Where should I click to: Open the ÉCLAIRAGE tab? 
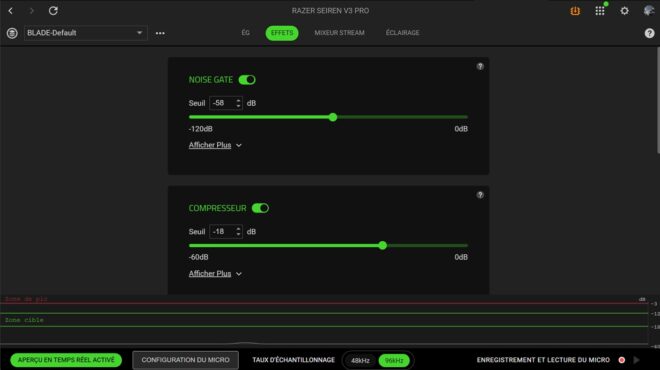tap(402, 33)
